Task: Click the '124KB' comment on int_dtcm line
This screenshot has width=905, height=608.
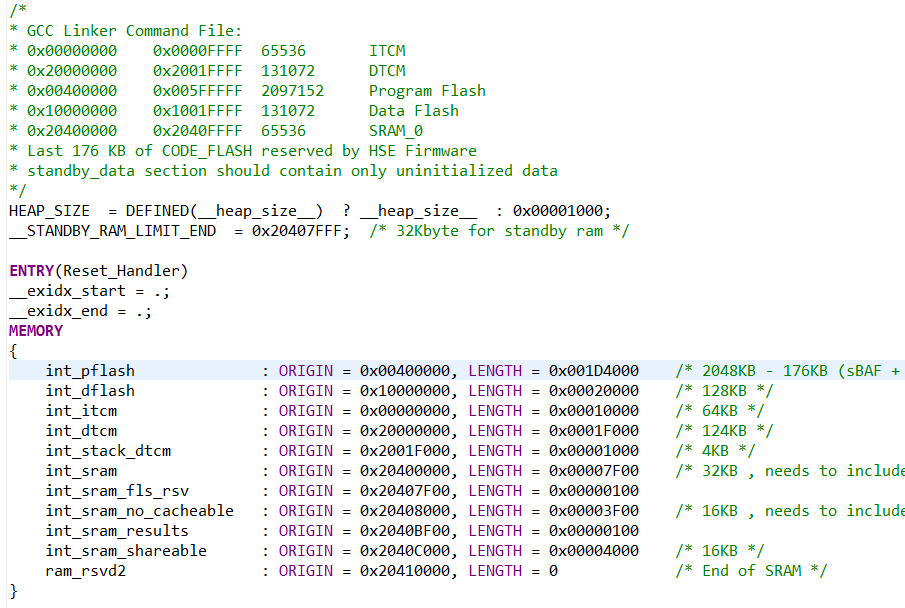Action: (x=724, y=431)
